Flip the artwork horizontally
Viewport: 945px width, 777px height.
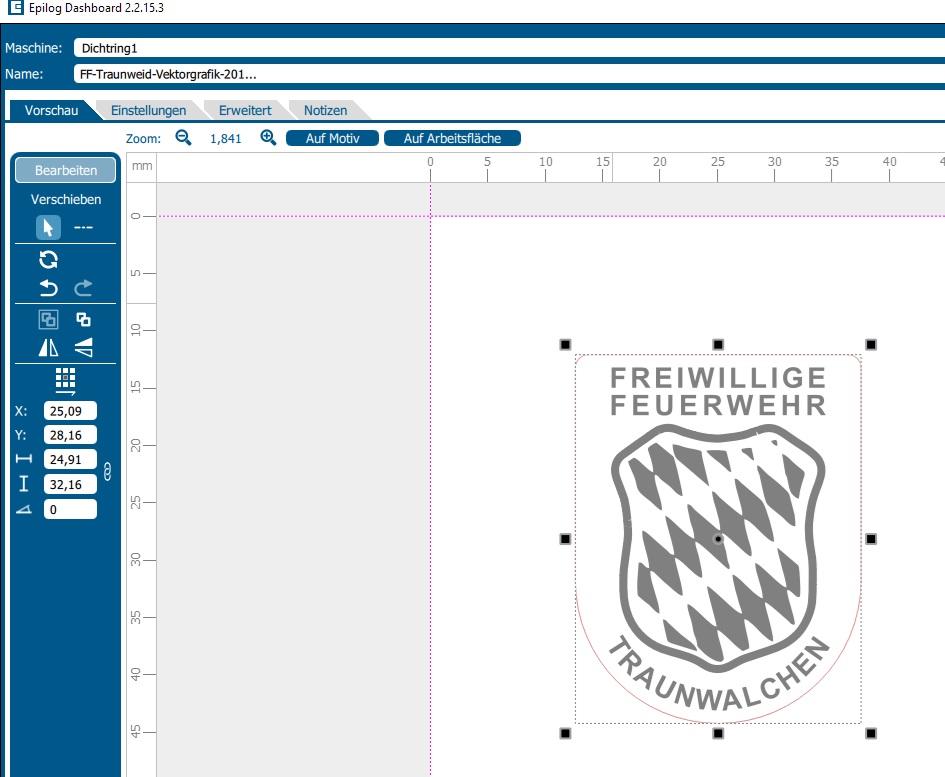(x=48, y=347)
